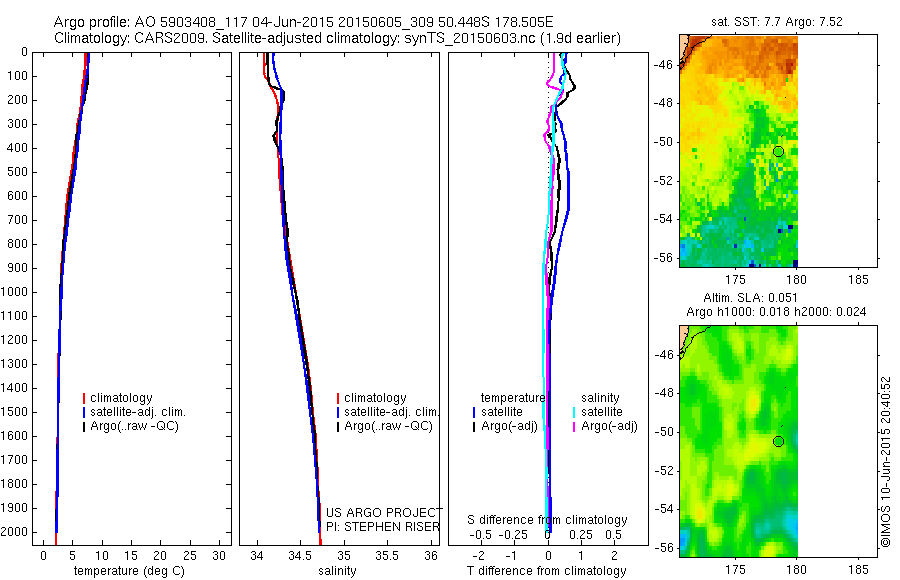Click red climatology swatch in temperature panel legend
This screenshot has width=900, height=580.
(x=84, y=398)
